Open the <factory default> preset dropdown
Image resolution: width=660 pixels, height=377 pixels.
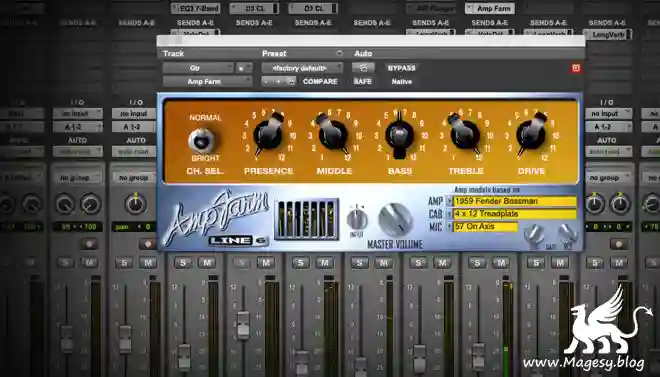[302, 68]
